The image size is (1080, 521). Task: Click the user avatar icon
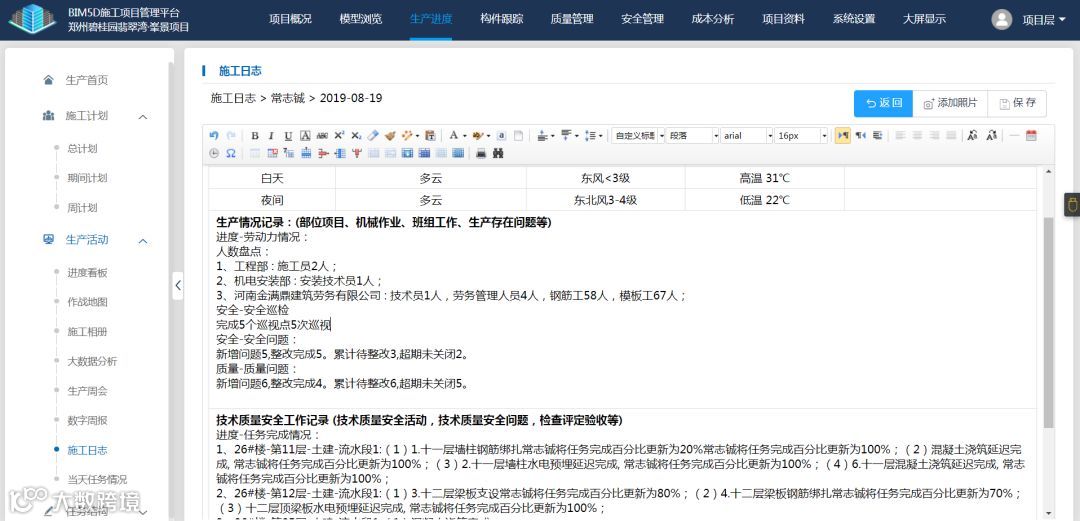coord(1001,19)
